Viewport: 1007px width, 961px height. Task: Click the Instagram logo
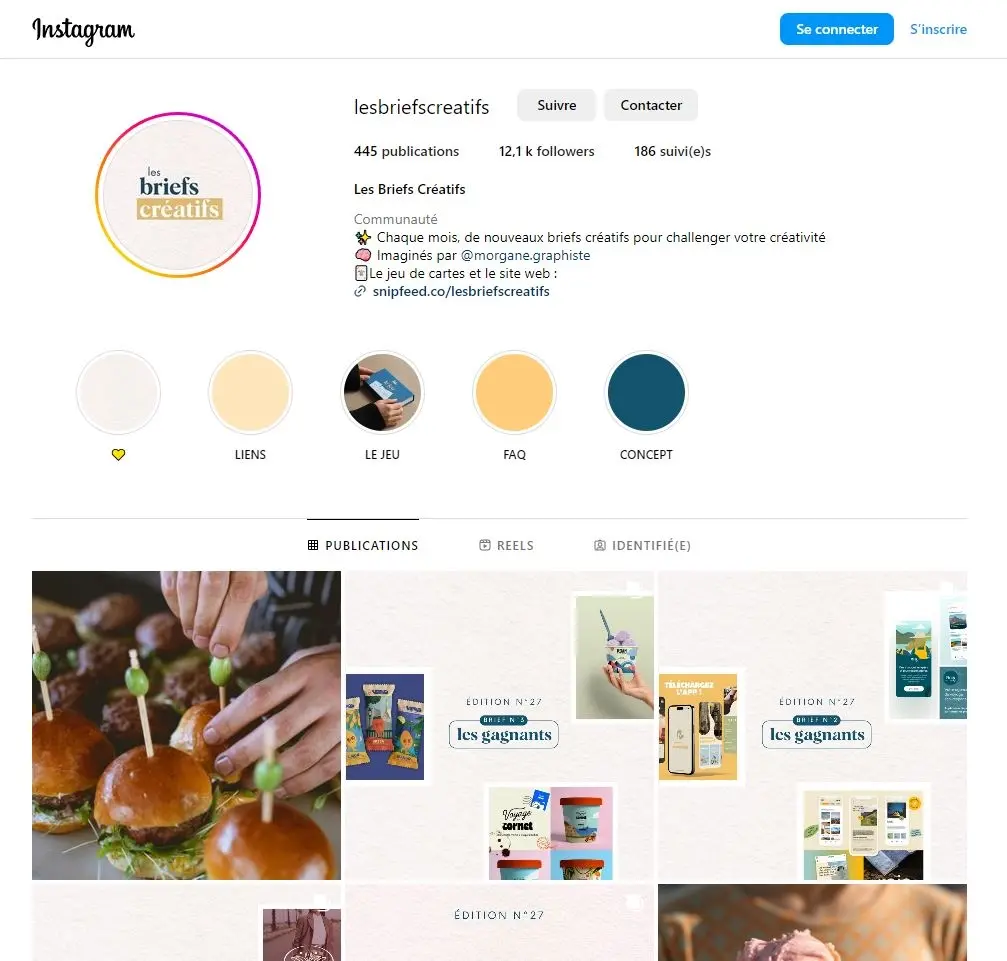point(83,30)
